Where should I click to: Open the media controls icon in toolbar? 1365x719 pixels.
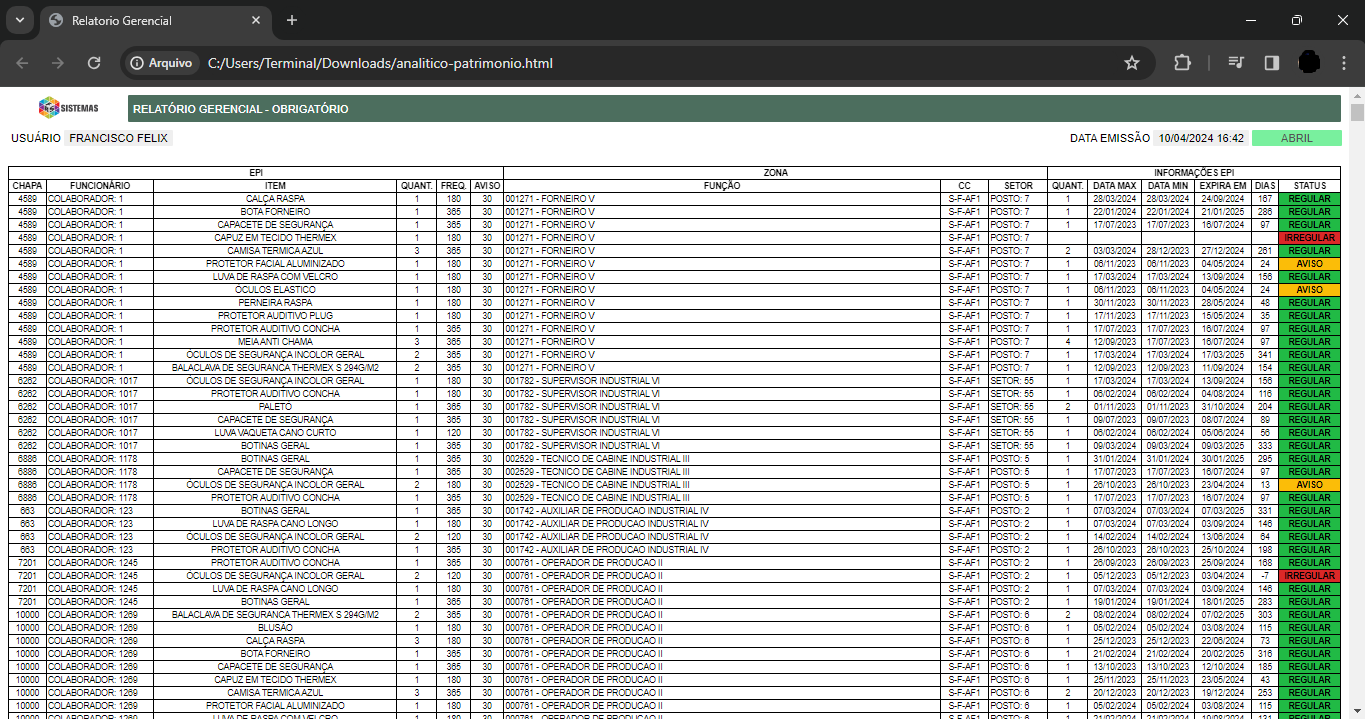coord(1237,63)
